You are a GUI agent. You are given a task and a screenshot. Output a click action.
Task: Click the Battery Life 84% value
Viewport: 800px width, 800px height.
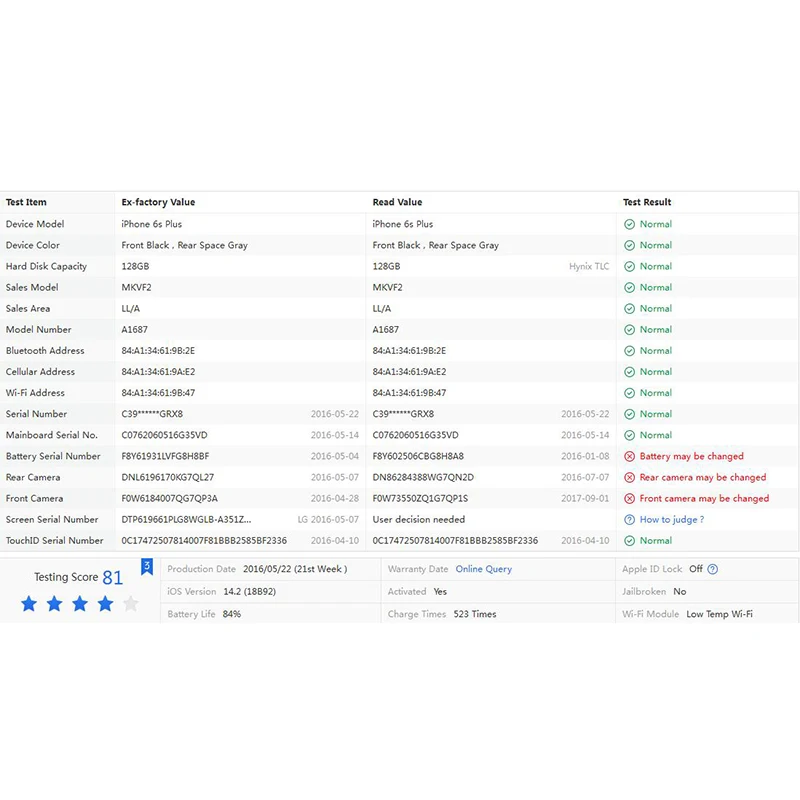tap(232, 614)
